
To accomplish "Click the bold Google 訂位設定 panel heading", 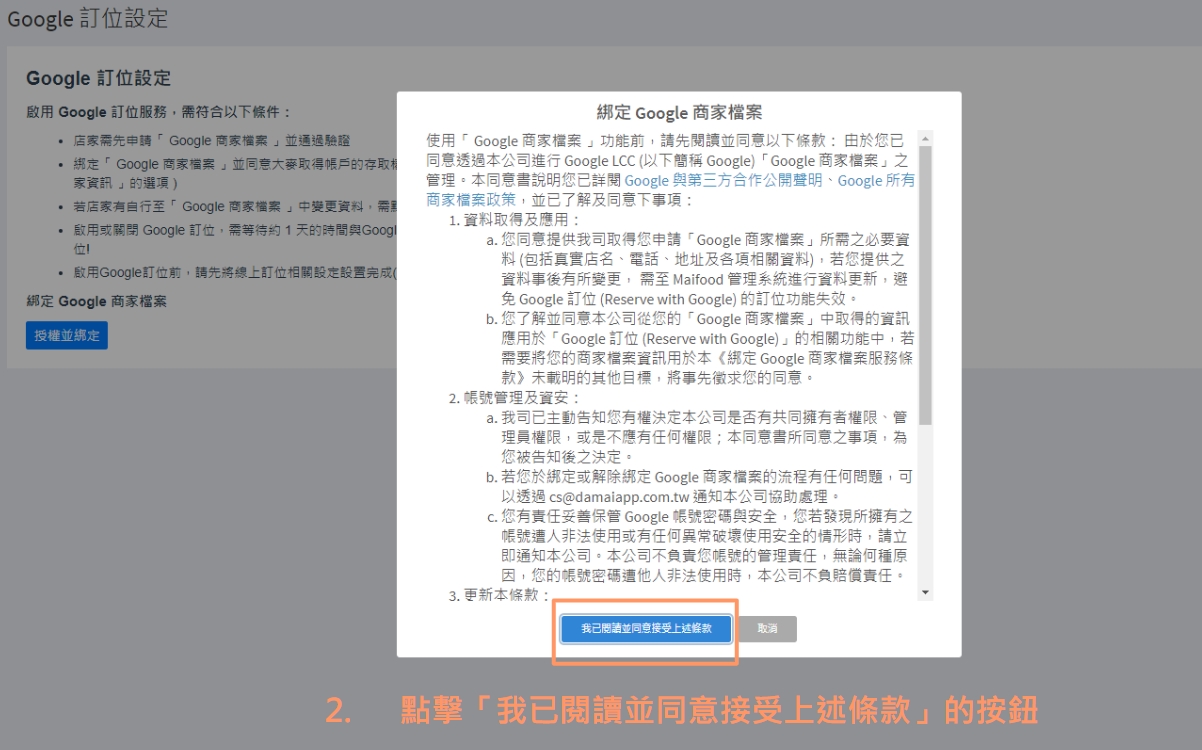I will click(x=99, y=78).
